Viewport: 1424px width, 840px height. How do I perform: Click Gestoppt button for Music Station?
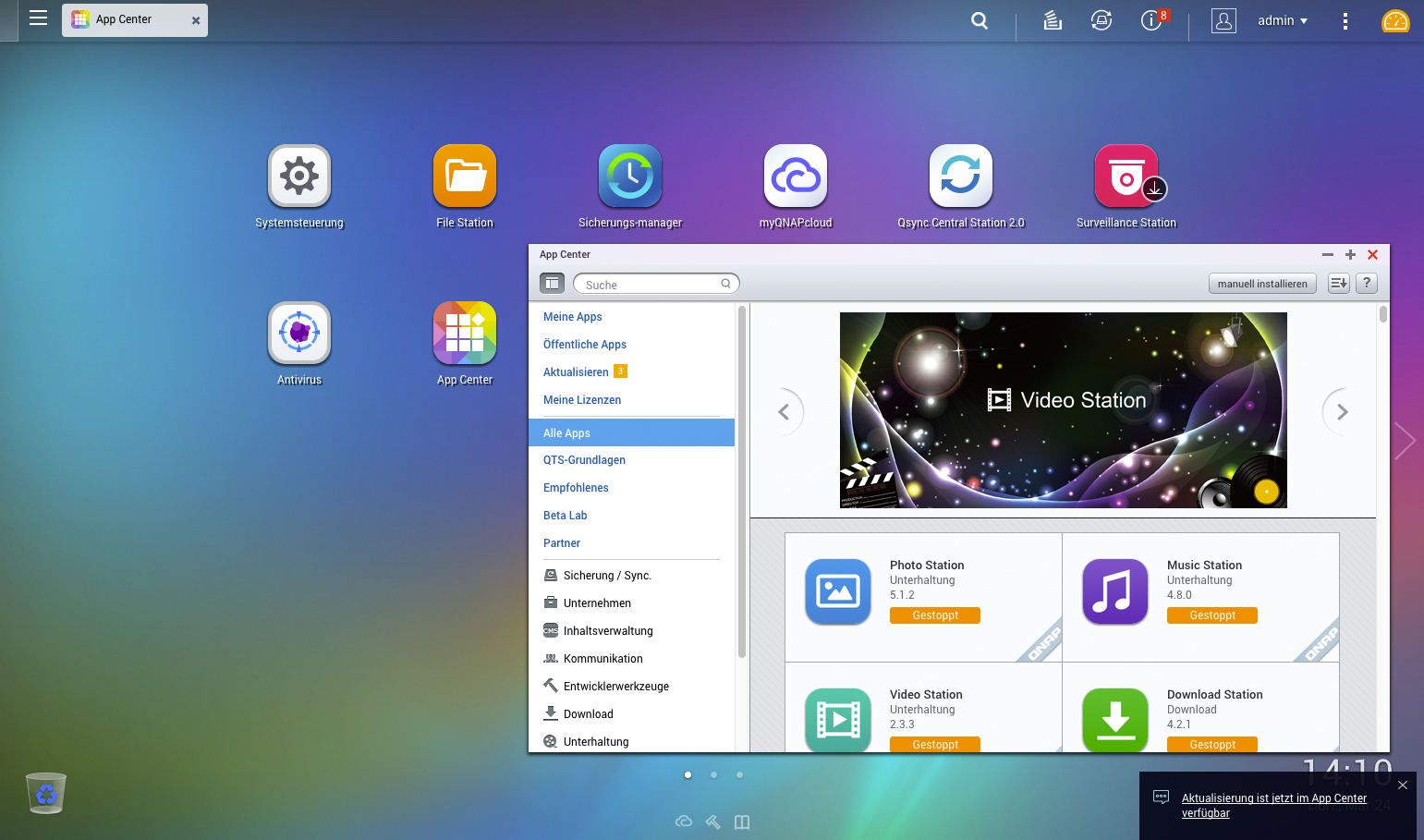click(1212, 615)
